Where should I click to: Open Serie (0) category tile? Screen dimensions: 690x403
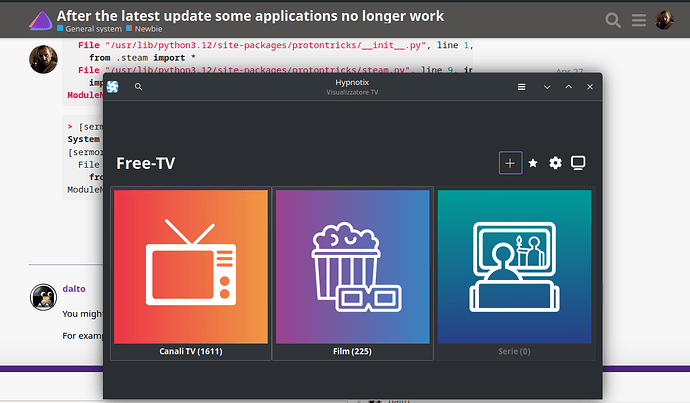coord(514,274)
